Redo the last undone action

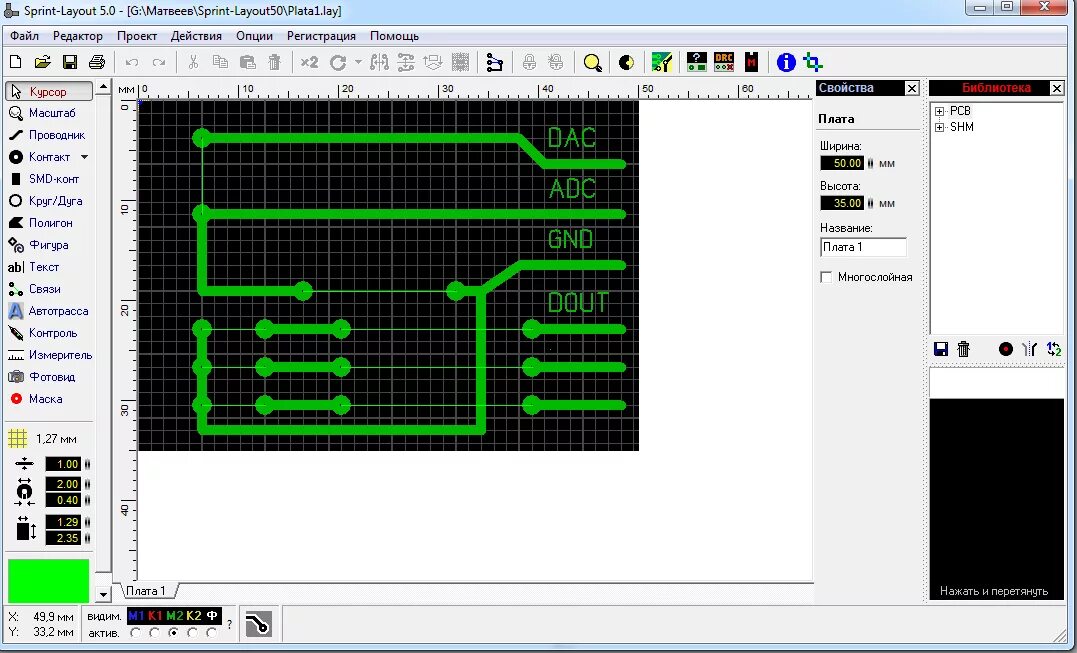(159, 62)
